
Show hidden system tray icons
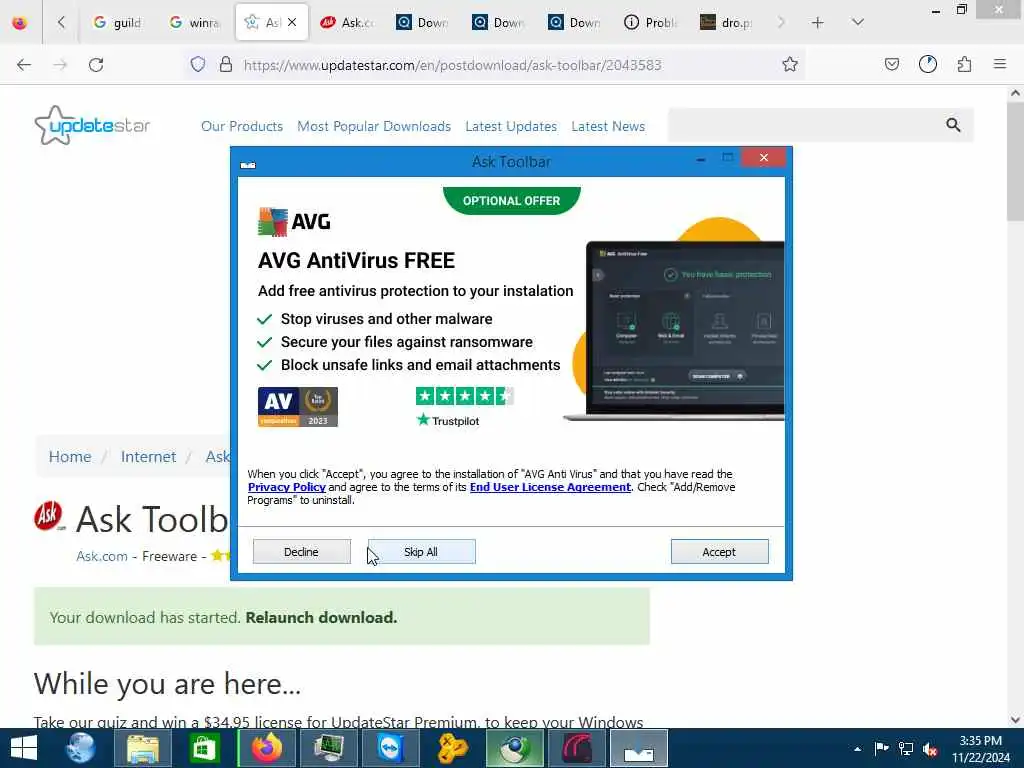pos(857,749)
